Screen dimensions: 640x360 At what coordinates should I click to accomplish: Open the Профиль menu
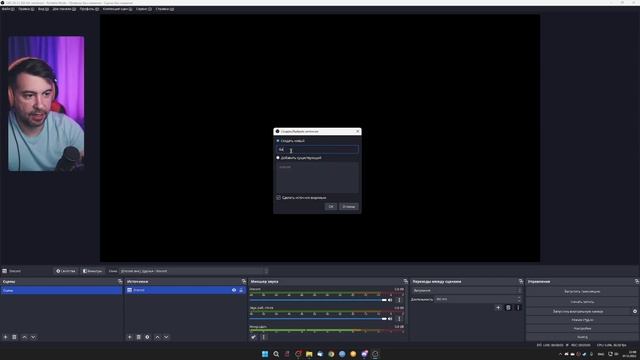point(89,9)
